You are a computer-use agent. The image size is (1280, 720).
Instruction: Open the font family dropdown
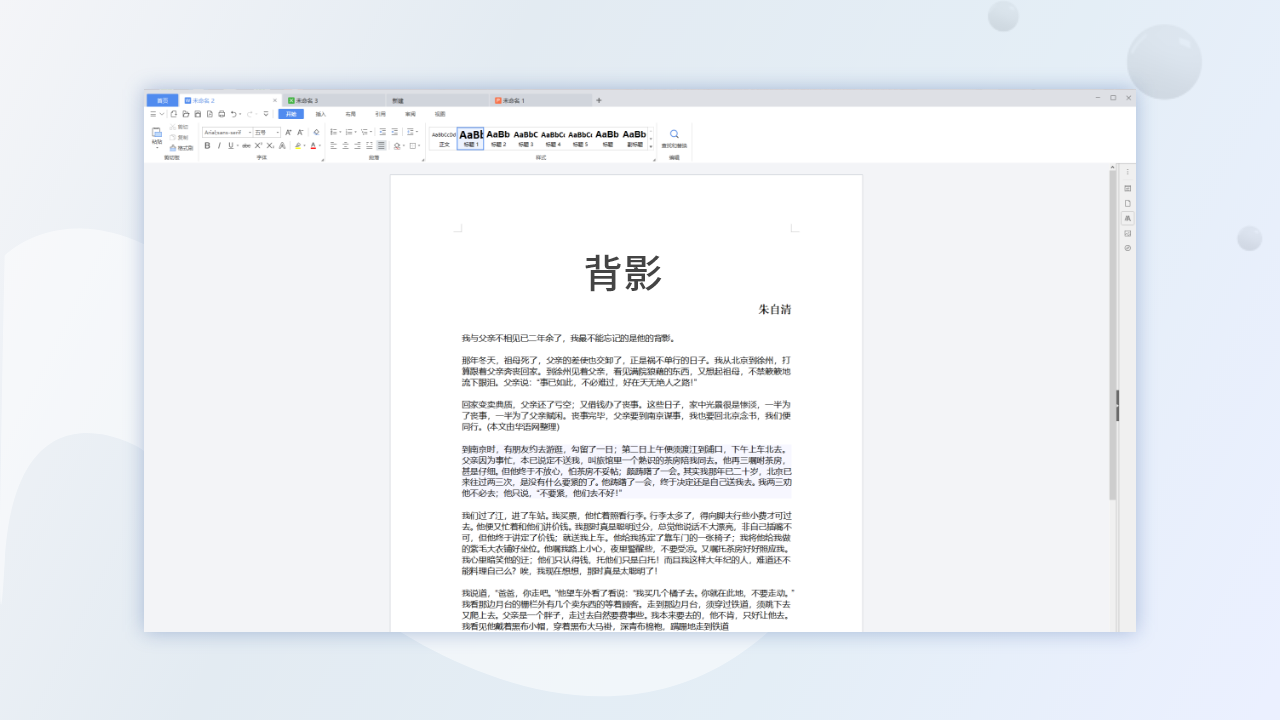(x=250, y=132)
